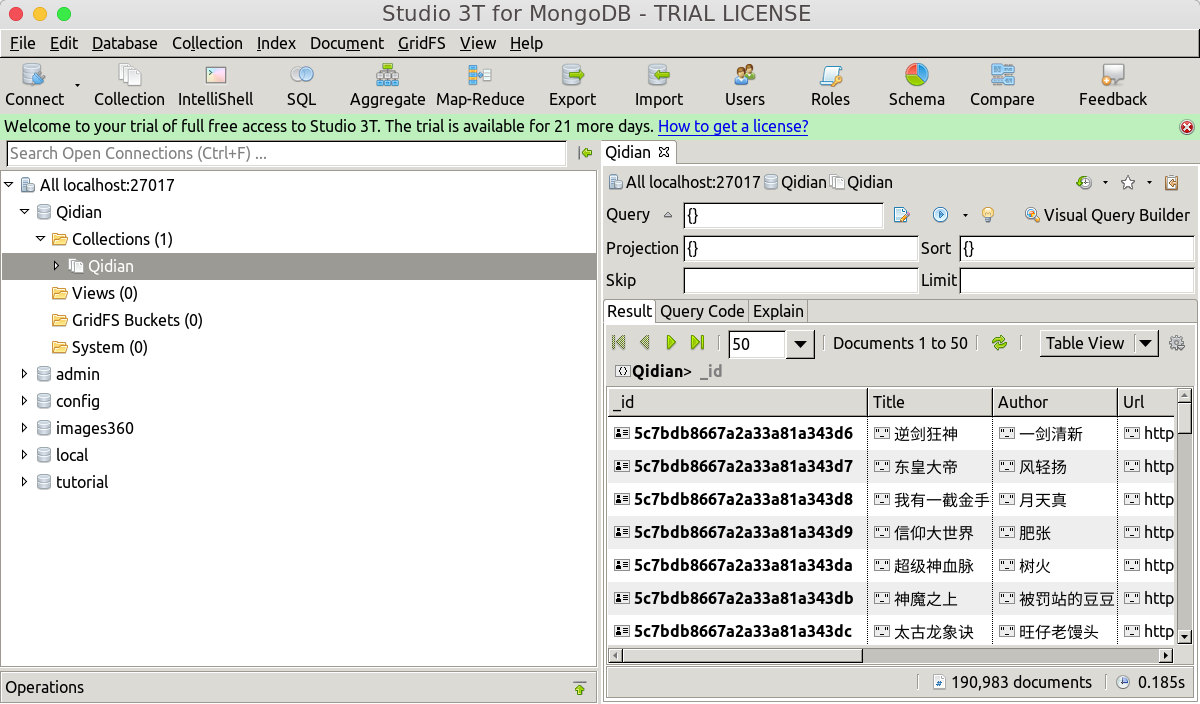Go to the previous results page

click(645, 343)
